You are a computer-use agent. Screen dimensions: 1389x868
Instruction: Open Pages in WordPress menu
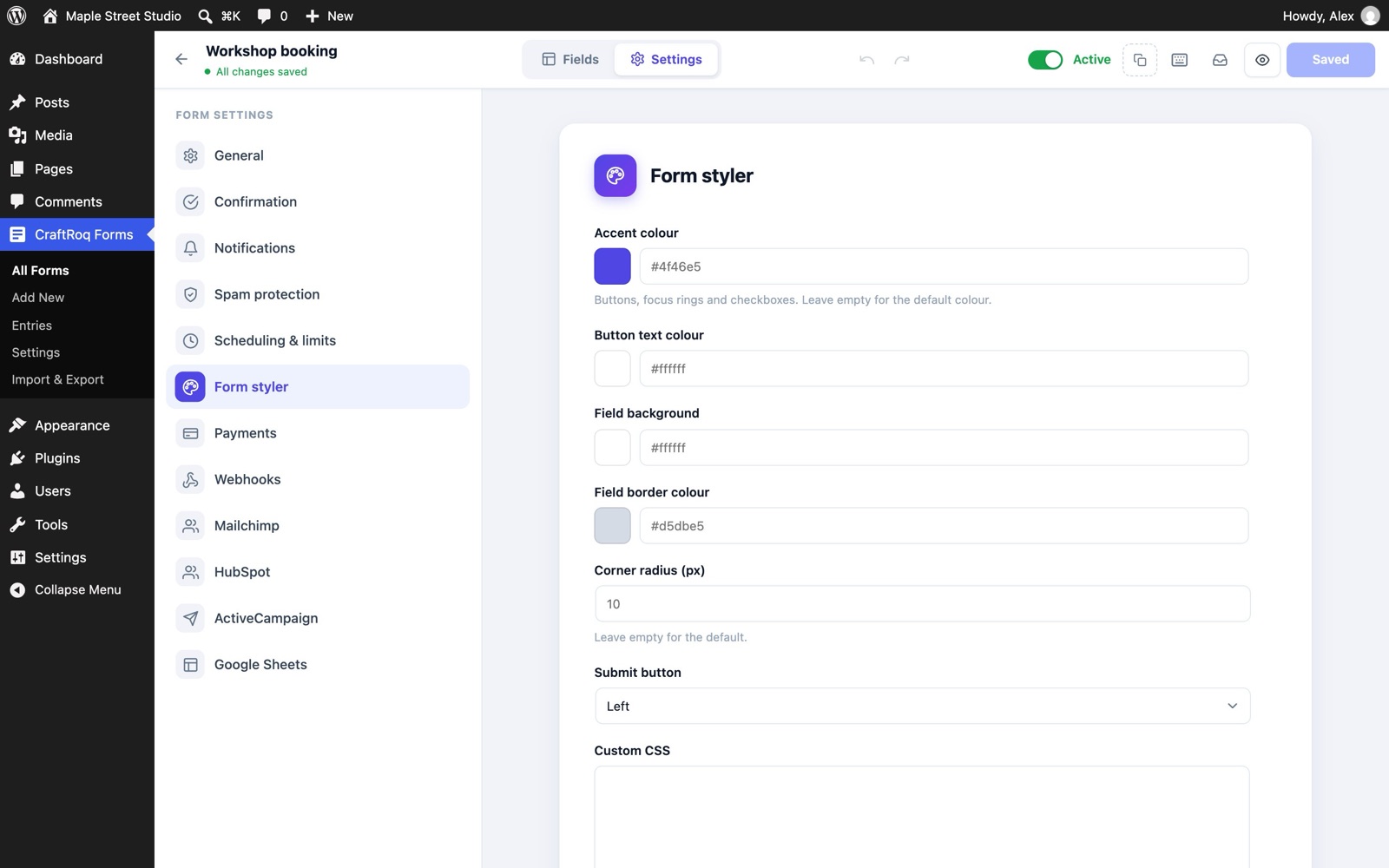coord(77,168)
